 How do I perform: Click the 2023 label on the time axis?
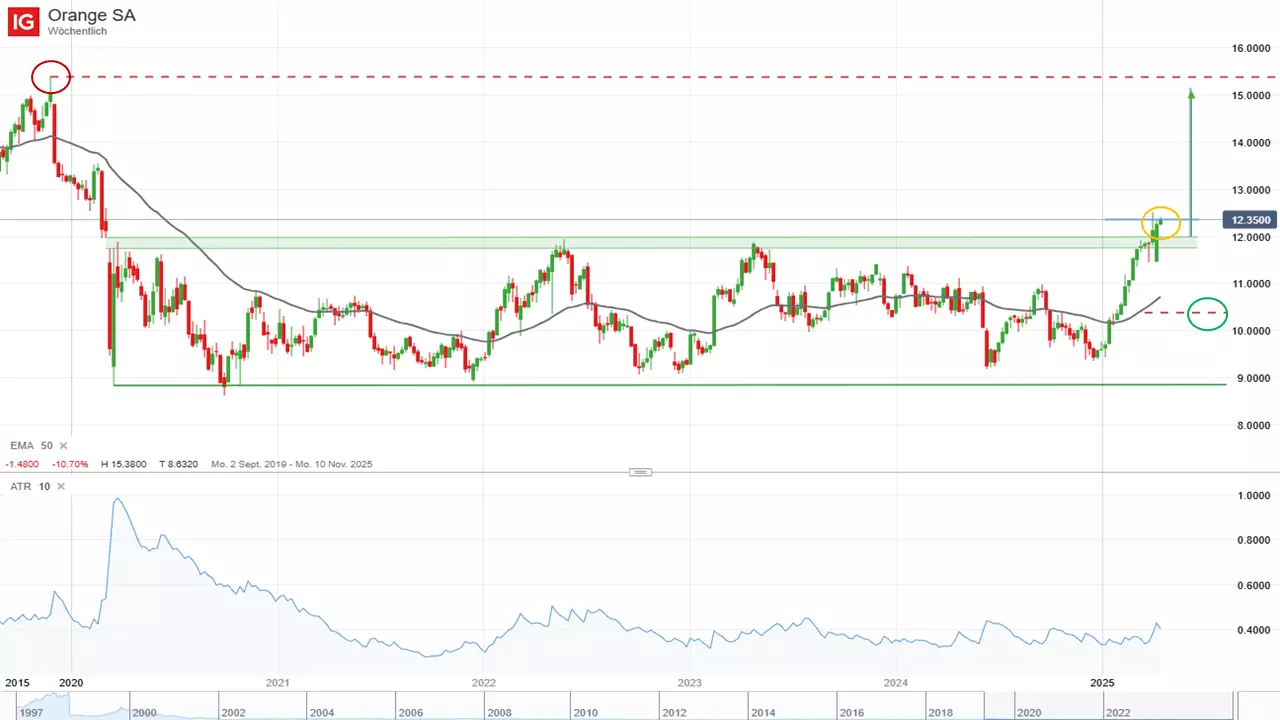coord(690,683)
